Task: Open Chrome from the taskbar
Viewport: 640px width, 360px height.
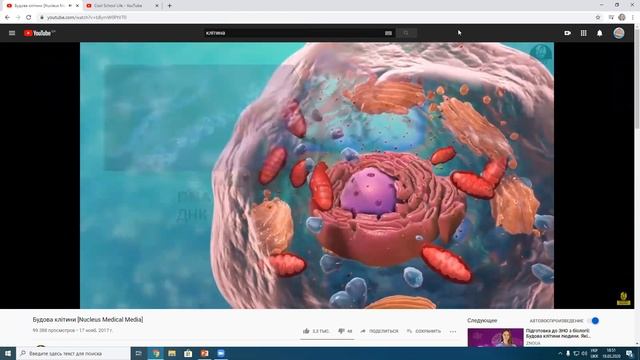Action: 156,353
